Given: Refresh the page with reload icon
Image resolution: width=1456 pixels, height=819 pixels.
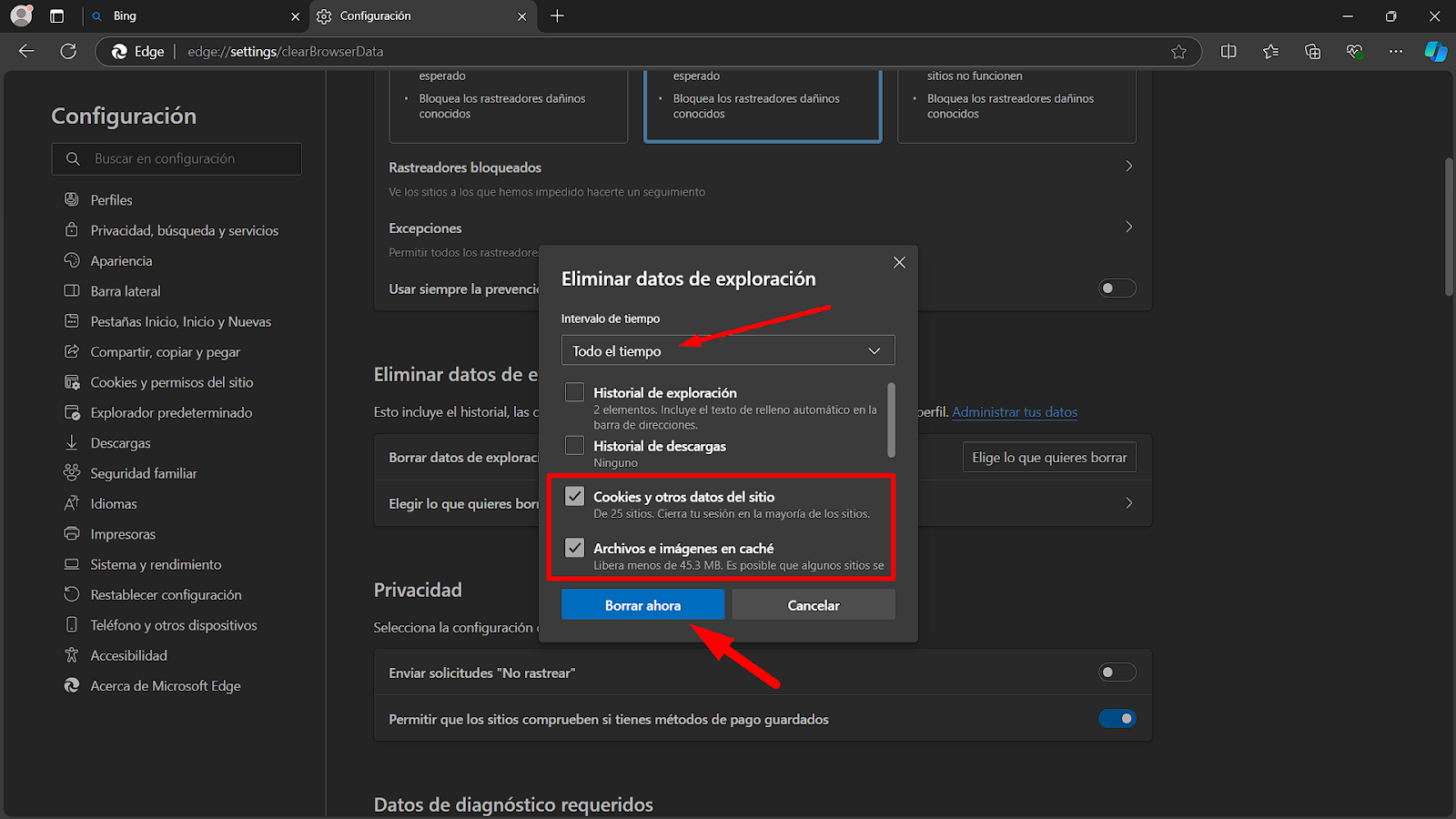Looking at the screenshot, I should pyautogui.click(x=68, y=52).
